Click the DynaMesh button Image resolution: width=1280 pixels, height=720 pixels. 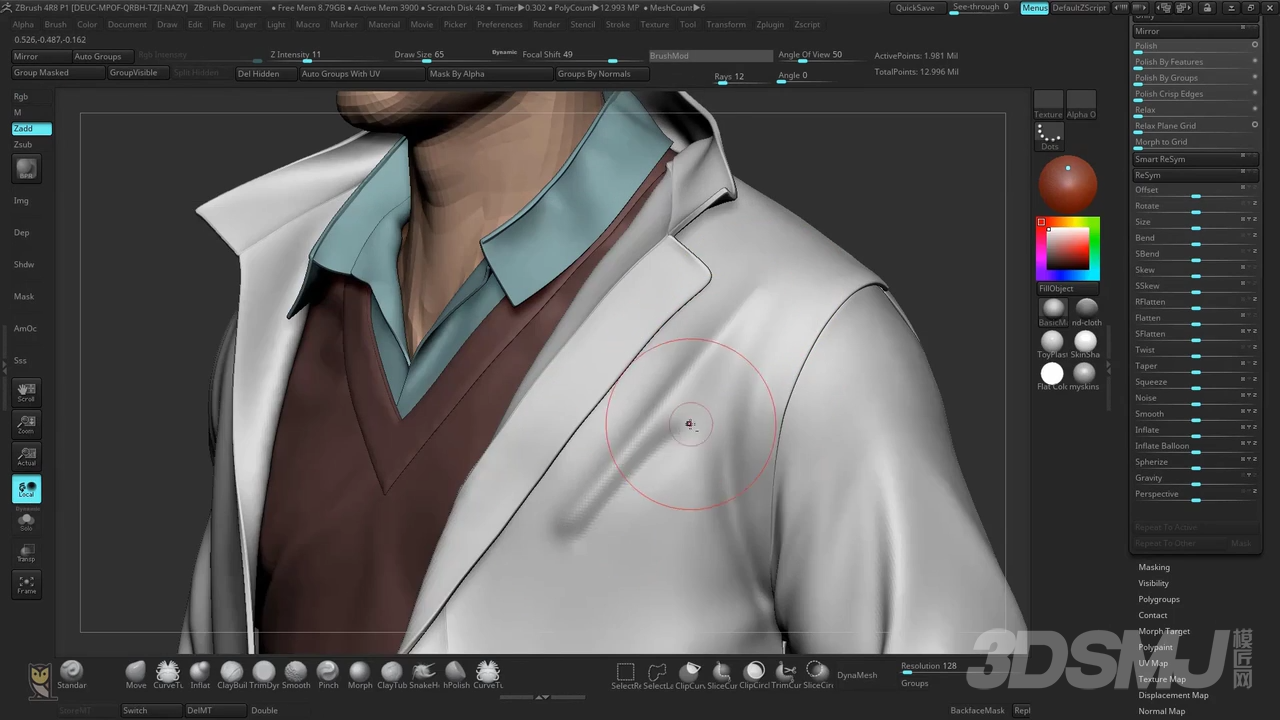857,675
